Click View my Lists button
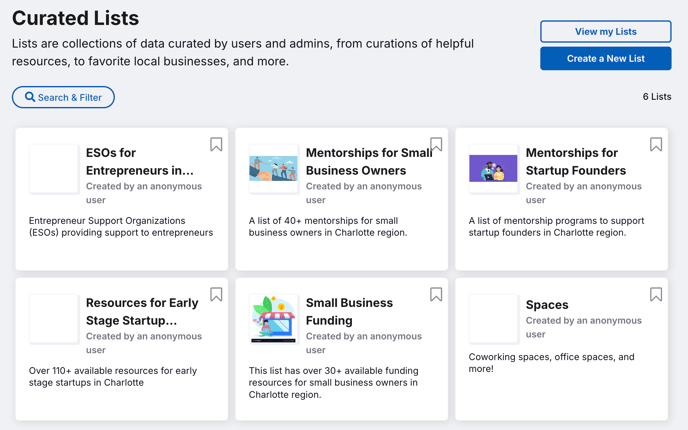688x430 pixels. pos(606,32)
